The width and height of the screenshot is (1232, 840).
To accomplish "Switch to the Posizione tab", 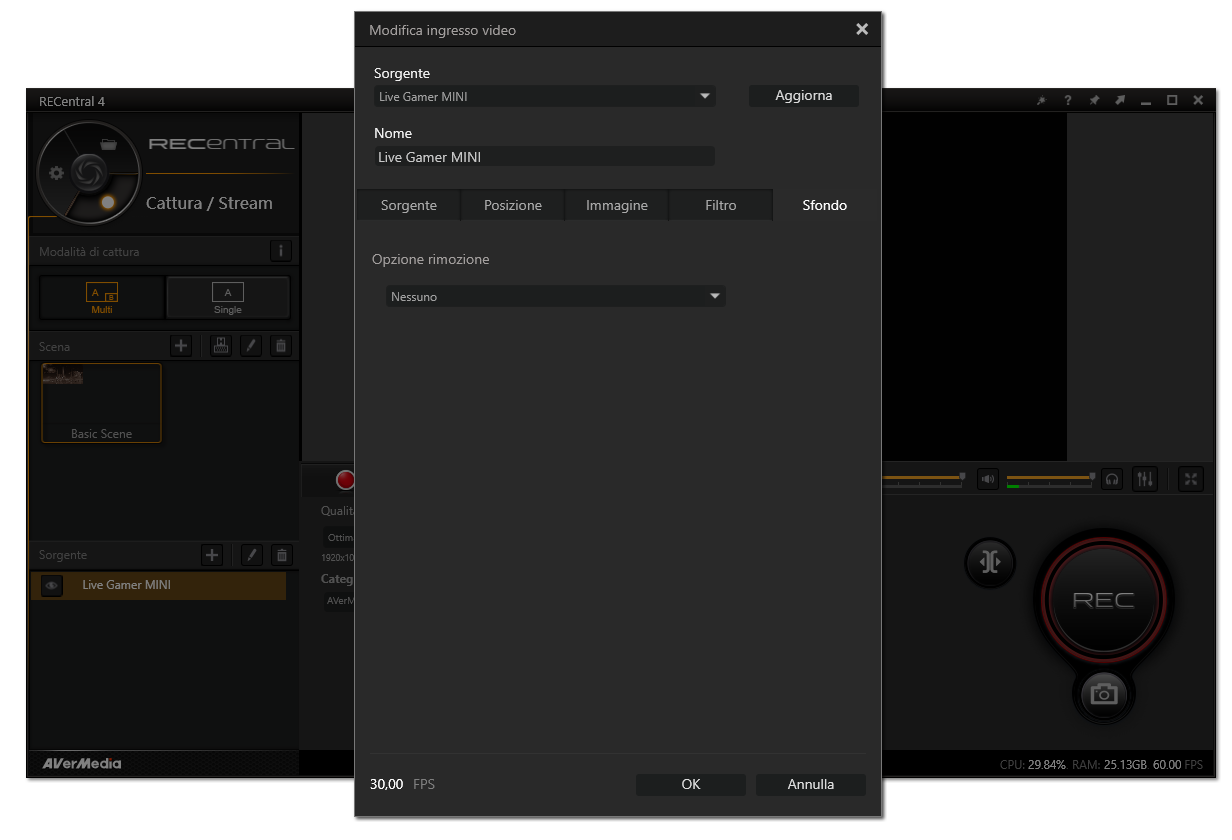I will pos(513,205).
